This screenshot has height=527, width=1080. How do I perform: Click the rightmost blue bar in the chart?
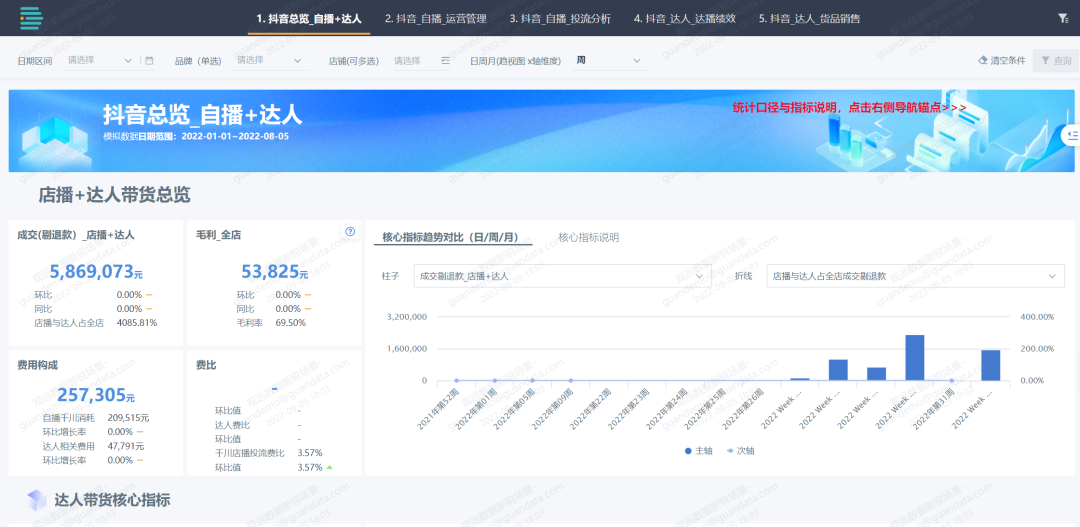[990, 365]
